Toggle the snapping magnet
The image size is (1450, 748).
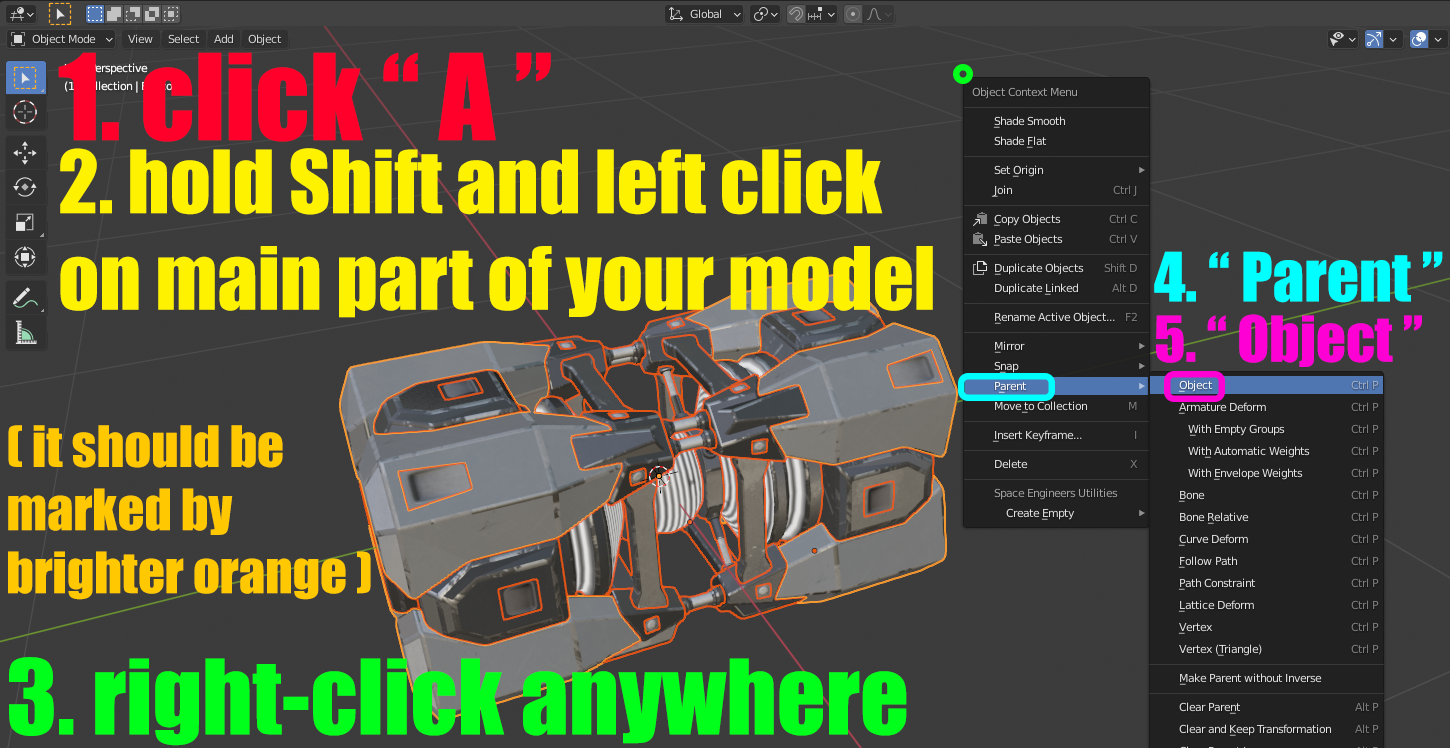coord(796,14)
